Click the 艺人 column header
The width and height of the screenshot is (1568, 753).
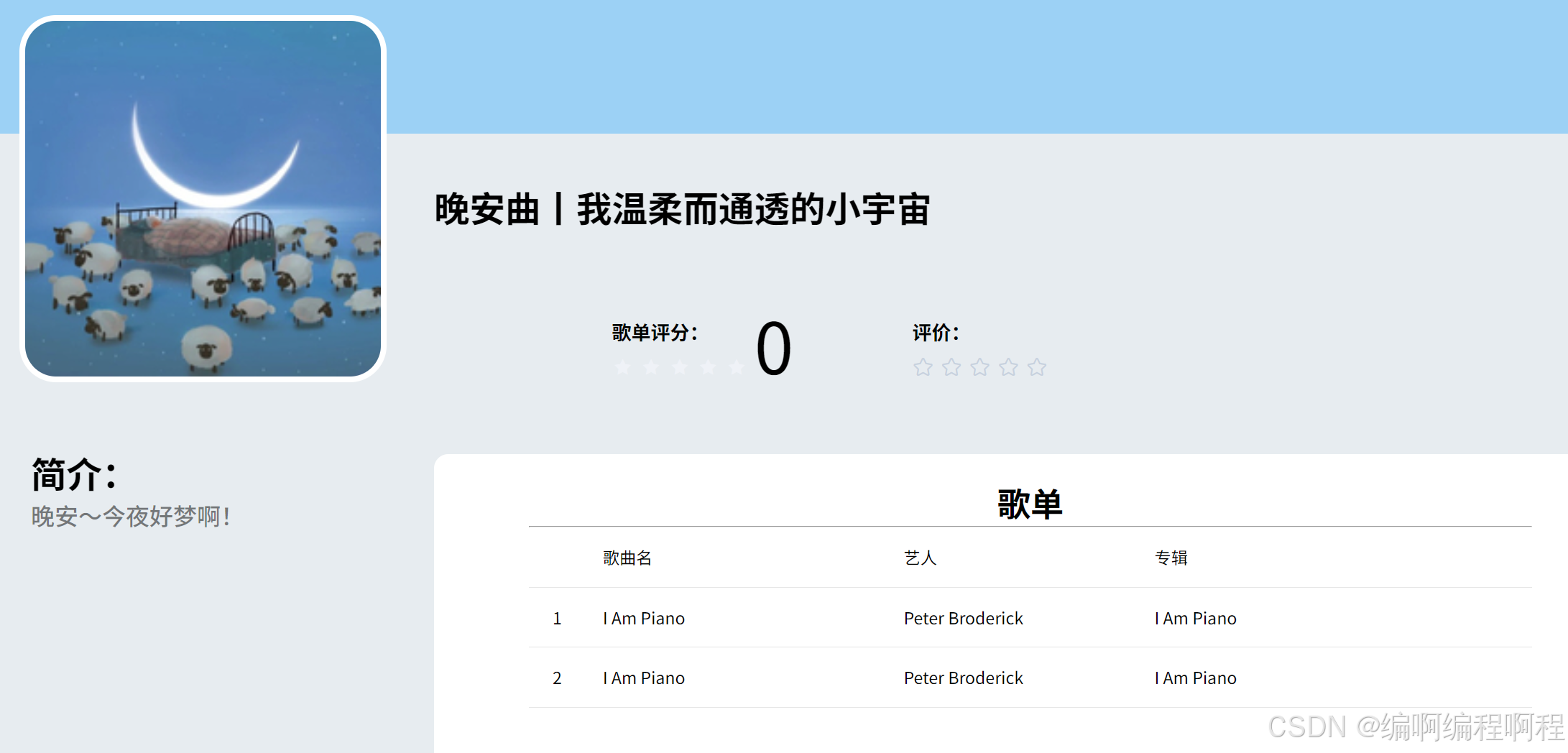(x=921, y=558)
